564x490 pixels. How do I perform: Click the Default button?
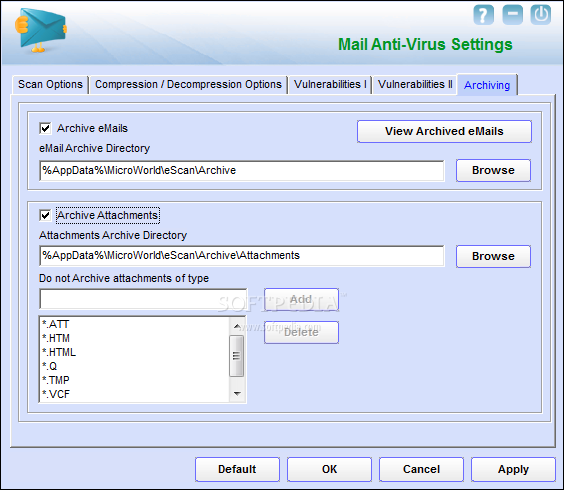pos(237,469)
